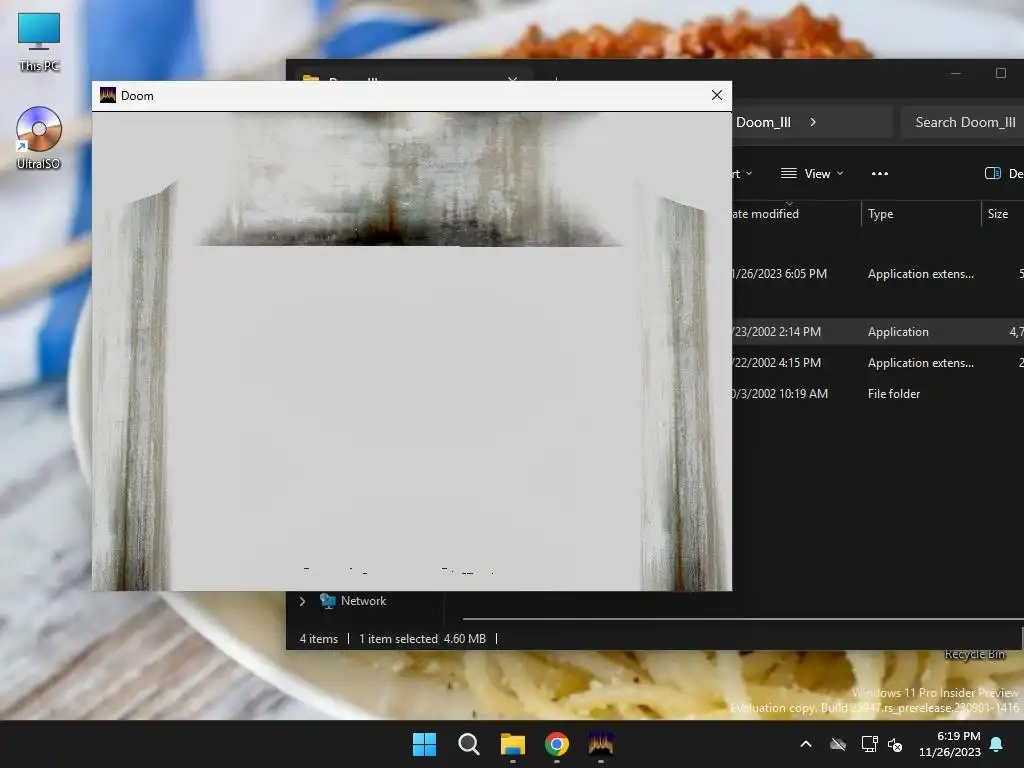Click the OneDrive cloud tray icon
Image resolution: width=1024 pixels, height=768 pixels.
pos(838,744)
